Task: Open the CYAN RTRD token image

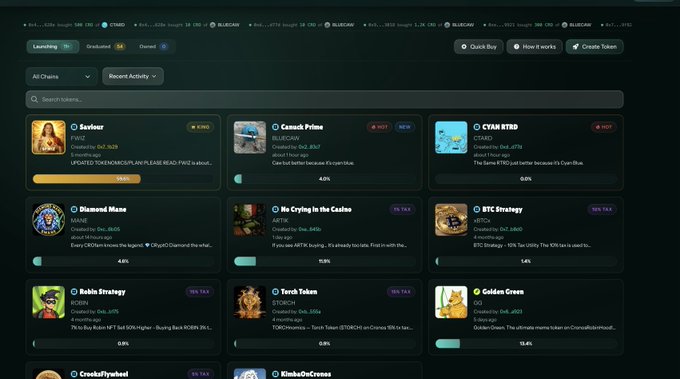Action: 451,137
